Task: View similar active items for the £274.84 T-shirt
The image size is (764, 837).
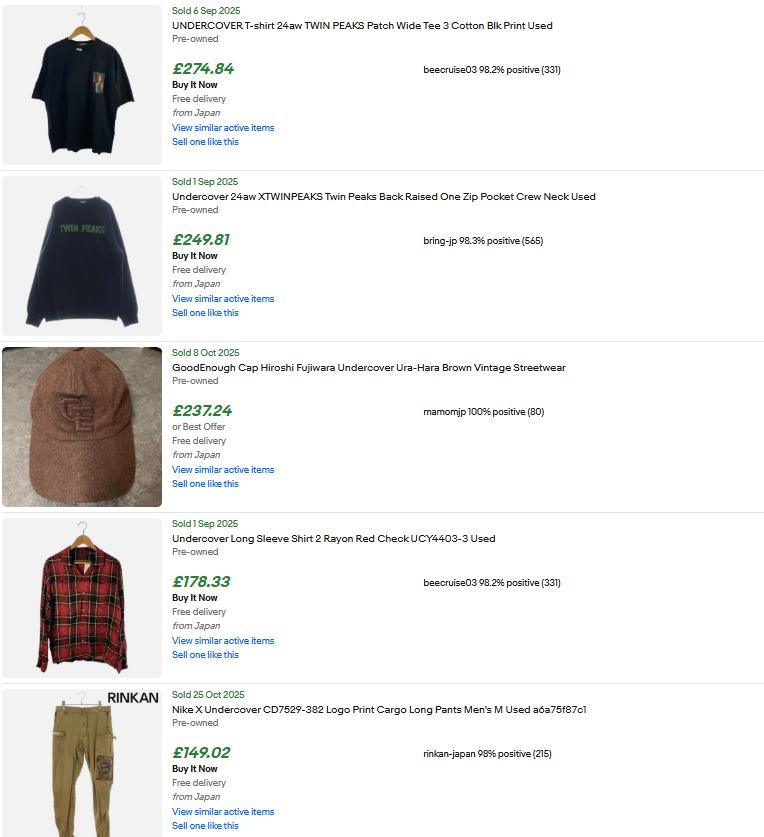Action: tap(223, 128)
